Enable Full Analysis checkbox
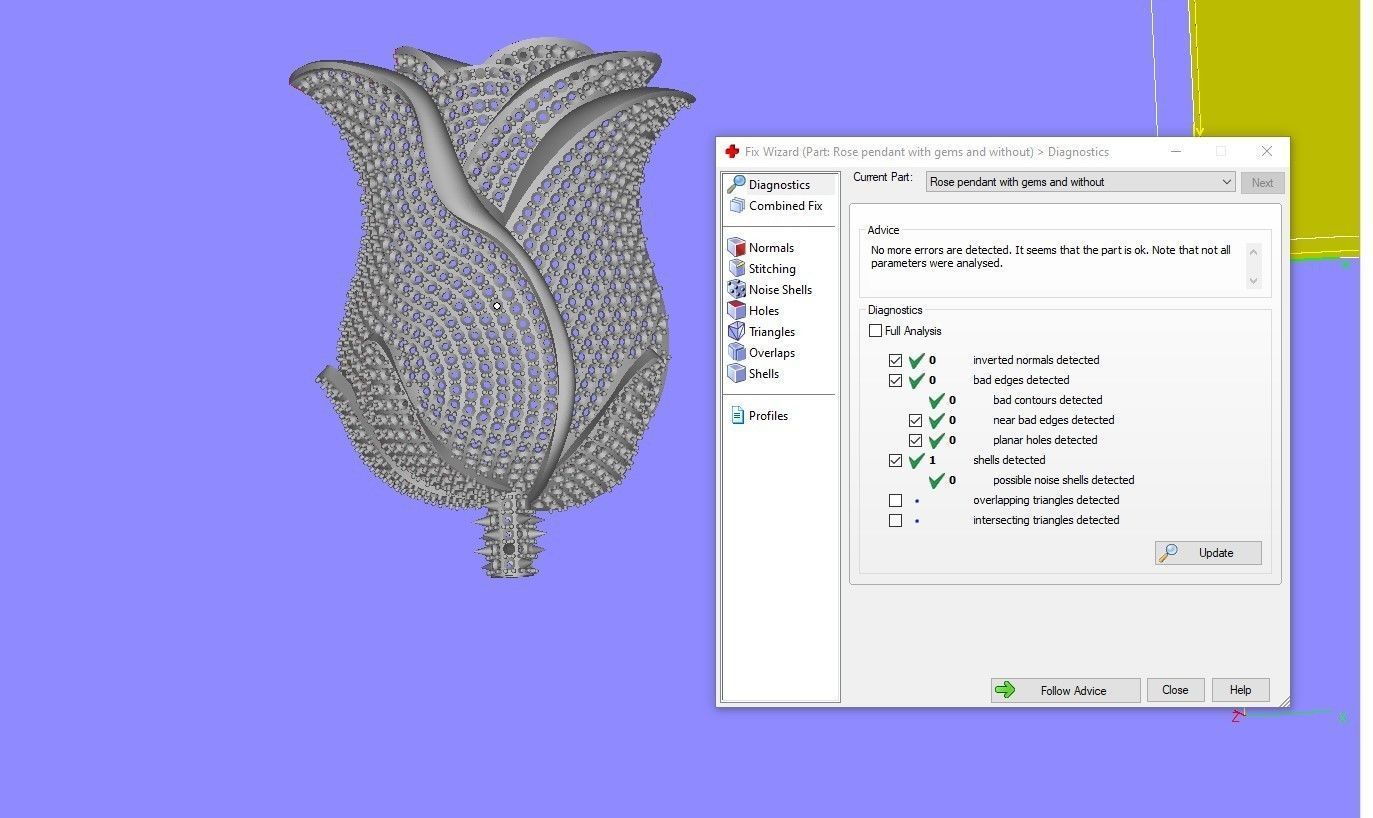1373x818 pixels. (x=875, y=331)
